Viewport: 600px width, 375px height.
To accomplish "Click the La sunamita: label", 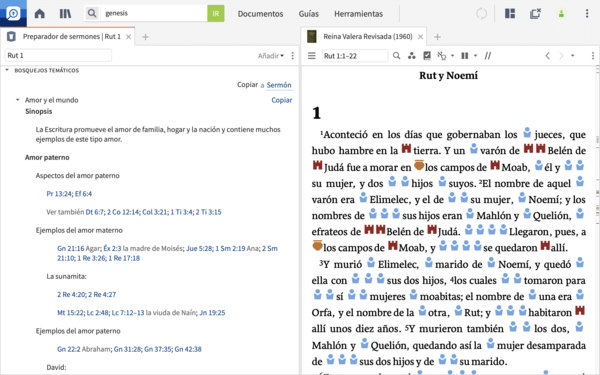I will tap(67, 276).
